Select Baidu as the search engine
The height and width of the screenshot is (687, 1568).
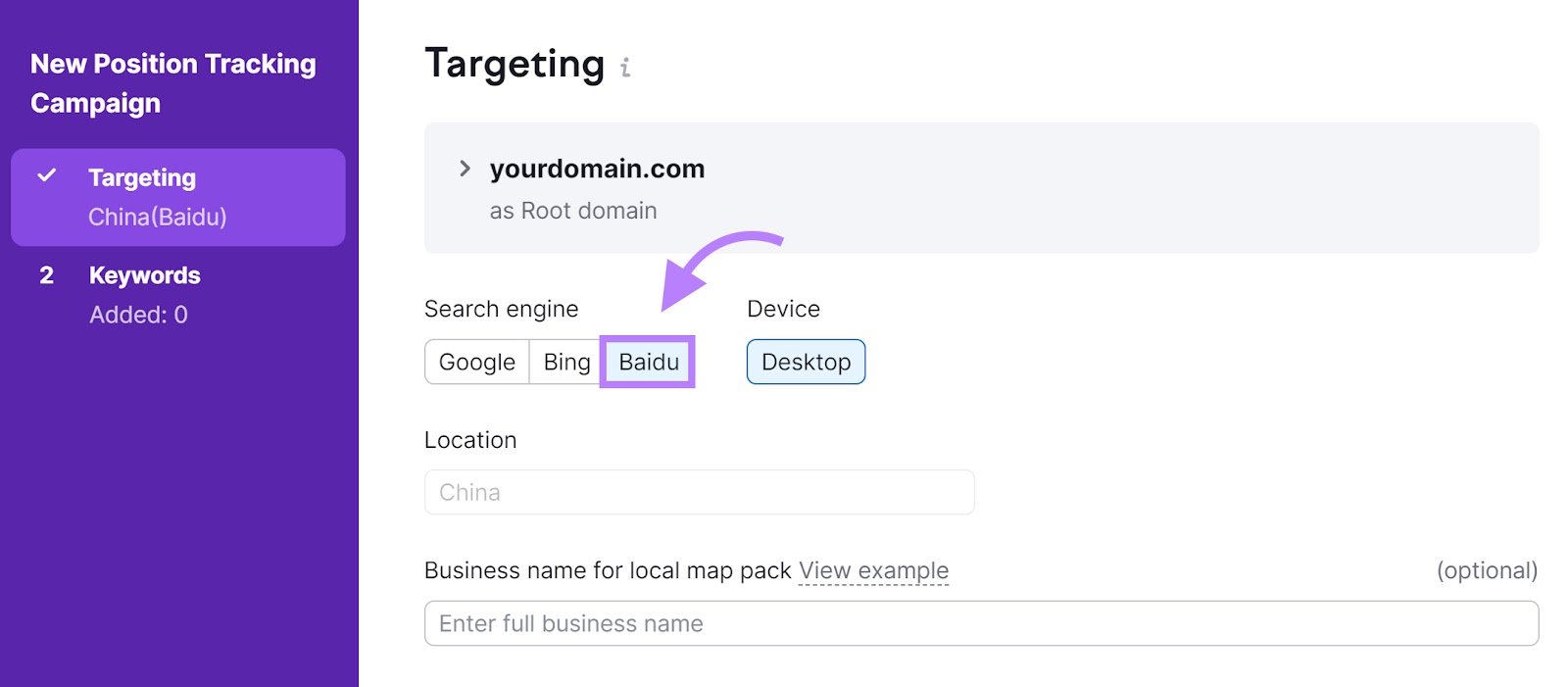[x=649, y=362]
